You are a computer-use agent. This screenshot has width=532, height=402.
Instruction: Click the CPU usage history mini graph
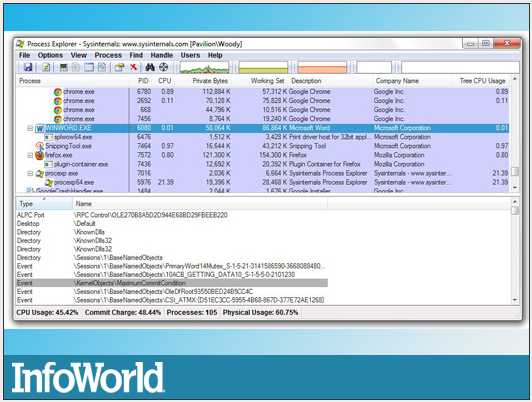pyautogui.click(x=204, y=67)
